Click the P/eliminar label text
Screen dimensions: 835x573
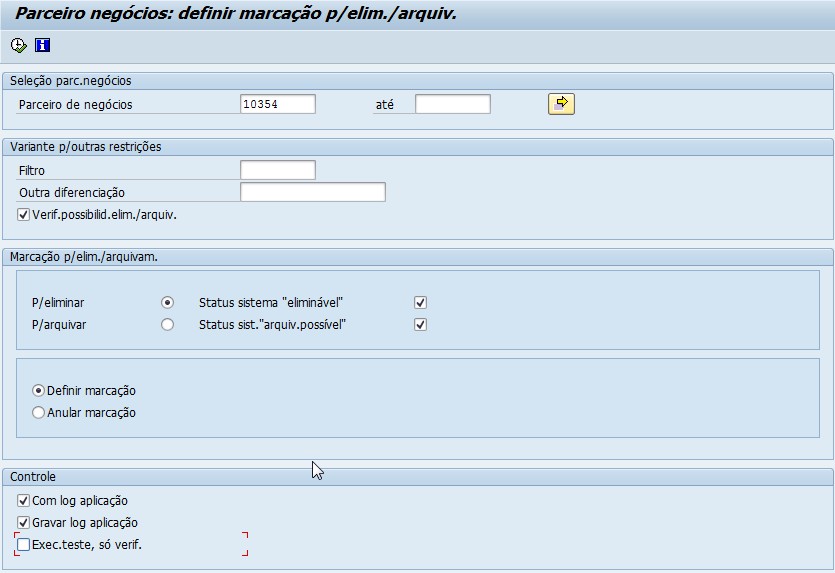coord(58,303)
